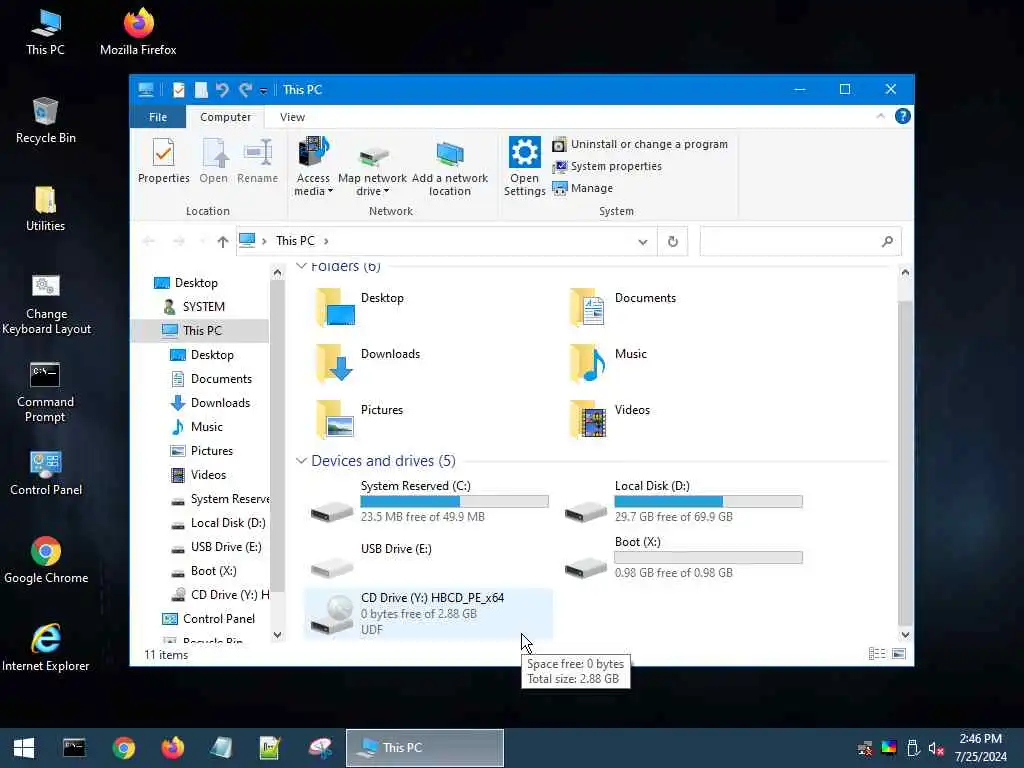Click the search box in Explorer
Screen dimensions: 1024x768
tap(800, 242)
